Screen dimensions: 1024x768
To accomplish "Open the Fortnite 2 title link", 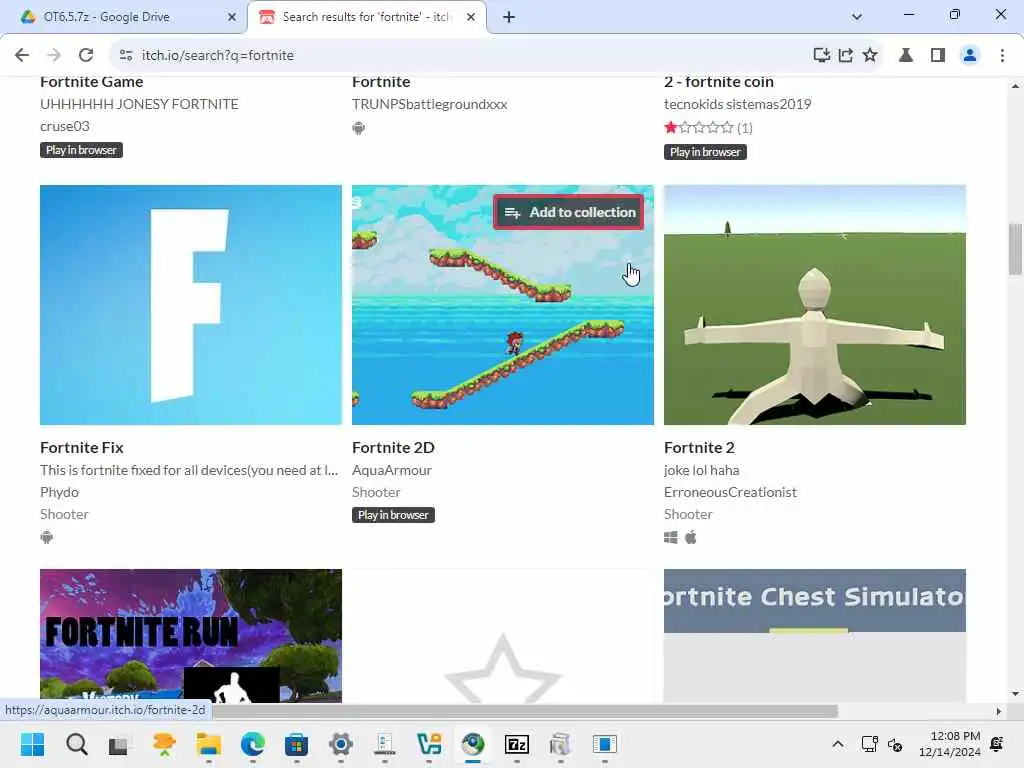I will [699, 447].
